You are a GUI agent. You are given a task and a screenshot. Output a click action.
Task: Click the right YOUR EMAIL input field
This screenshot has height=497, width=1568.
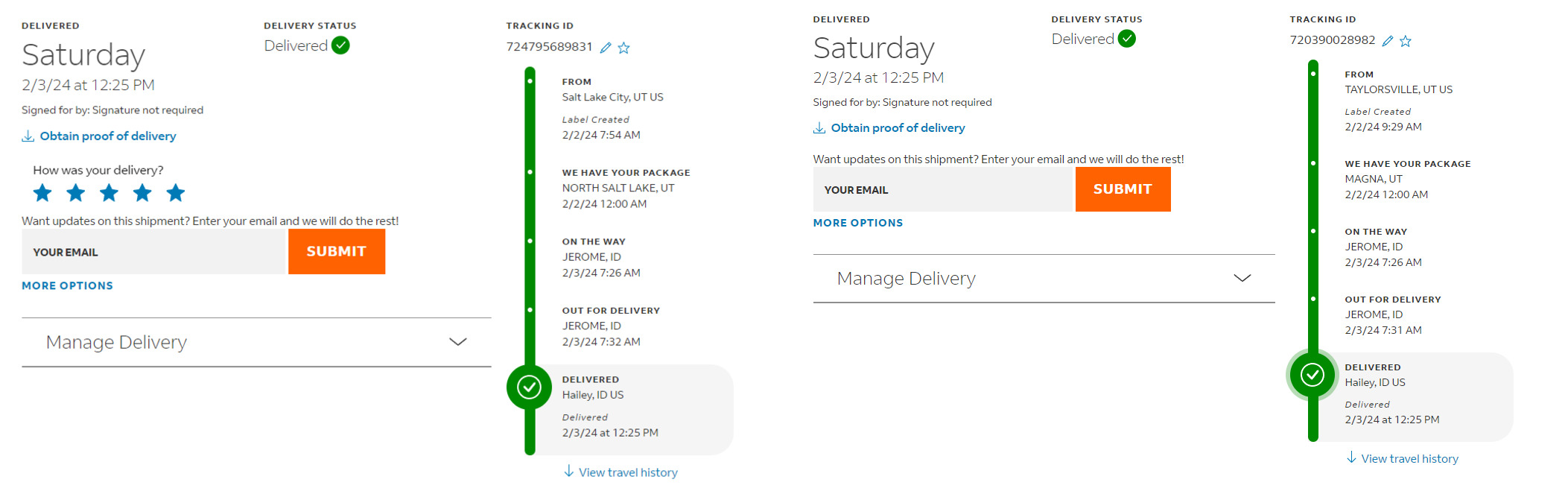[x=942, y=189]
